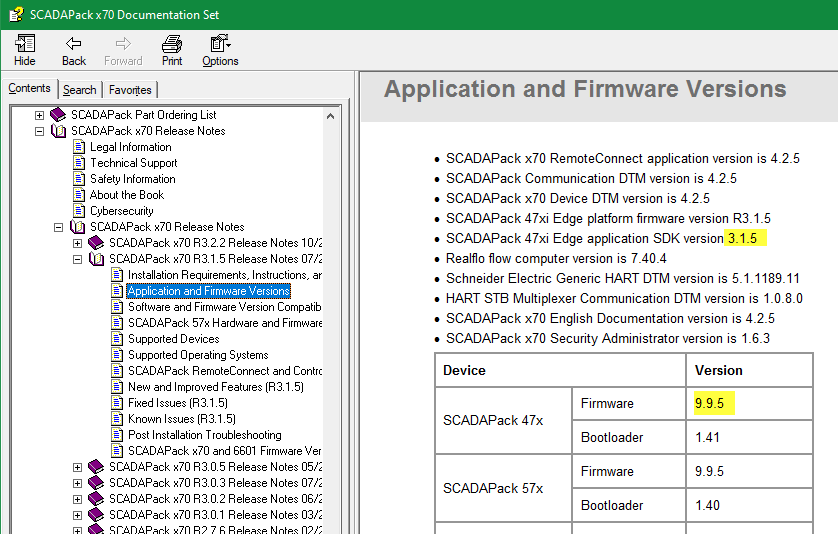This screenshot has width=838, height=534.
Task: Open Technical Support topic
Action: coord(134,163)
